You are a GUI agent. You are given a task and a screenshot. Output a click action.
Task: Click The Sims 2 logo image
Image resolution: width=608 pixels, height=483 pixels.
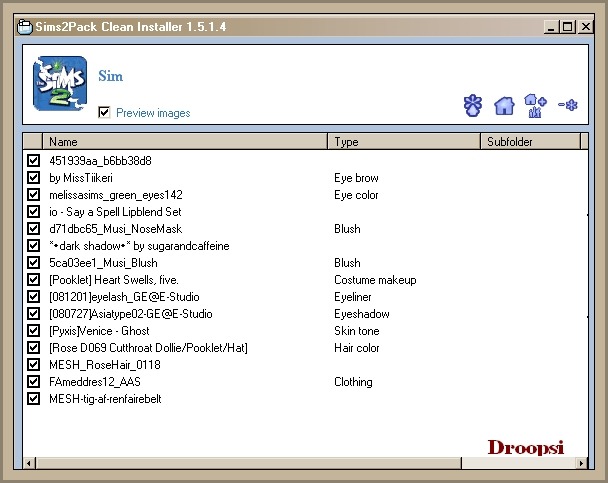click(60, 84)
